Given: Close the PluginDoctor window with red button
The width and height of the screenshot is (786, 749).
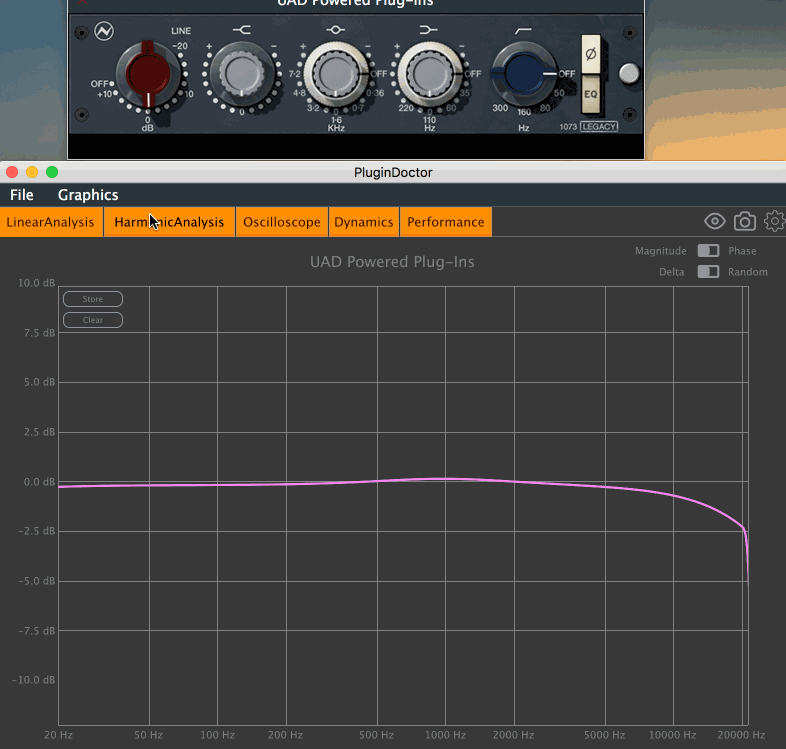Looking at the screenshot, I should tap(12, 172).
